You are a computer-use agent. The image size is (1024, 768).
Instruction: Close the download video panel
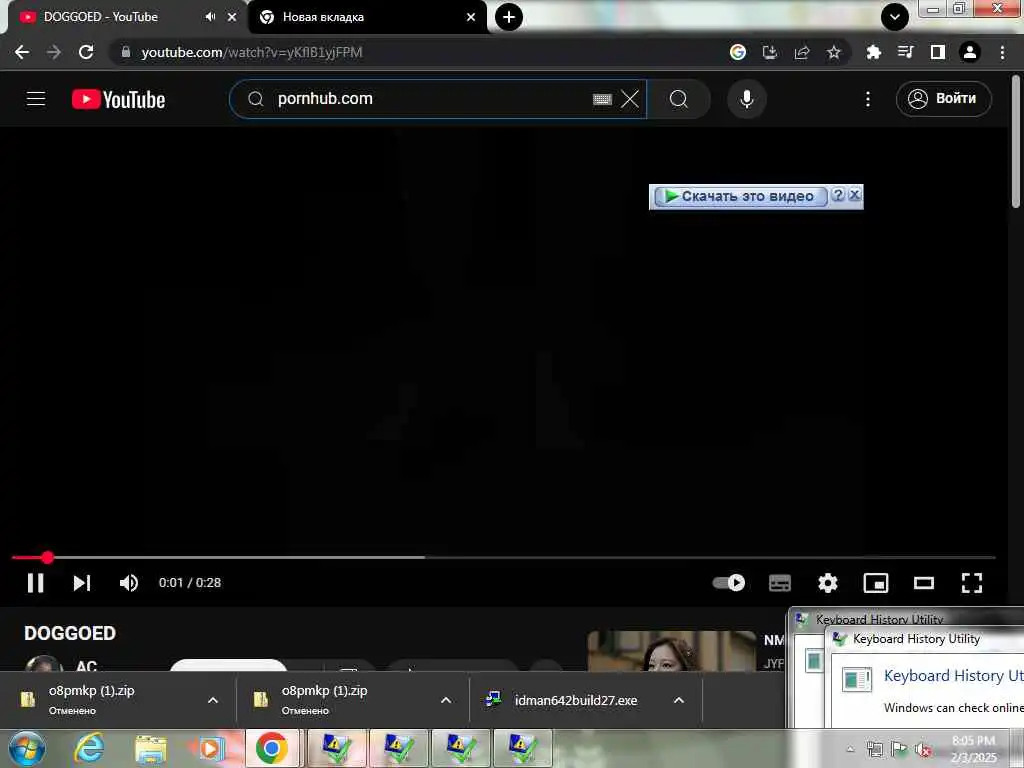pos(854,195)
